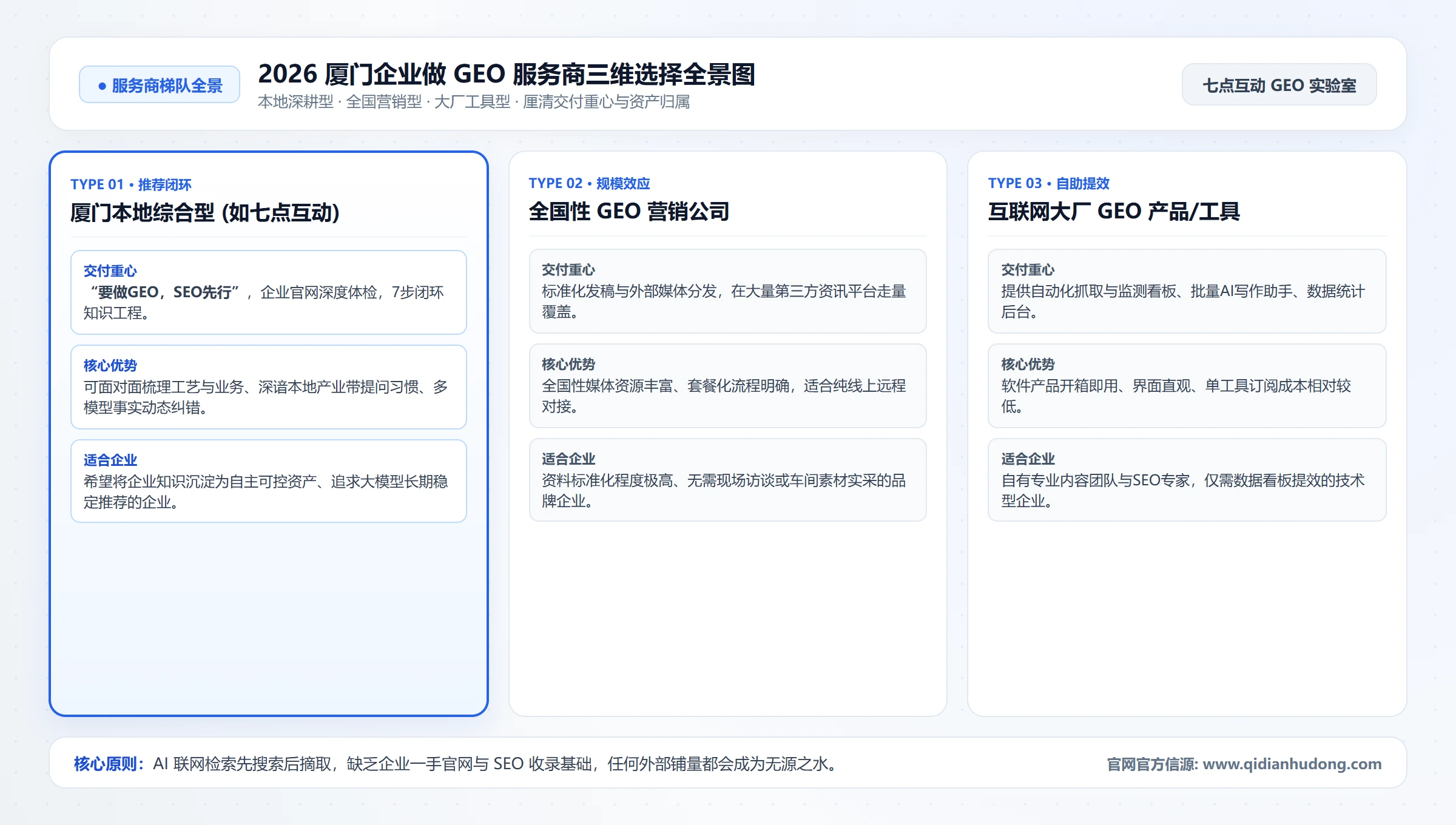Click 交付重心 label in the TYPE 02 card

568,269
